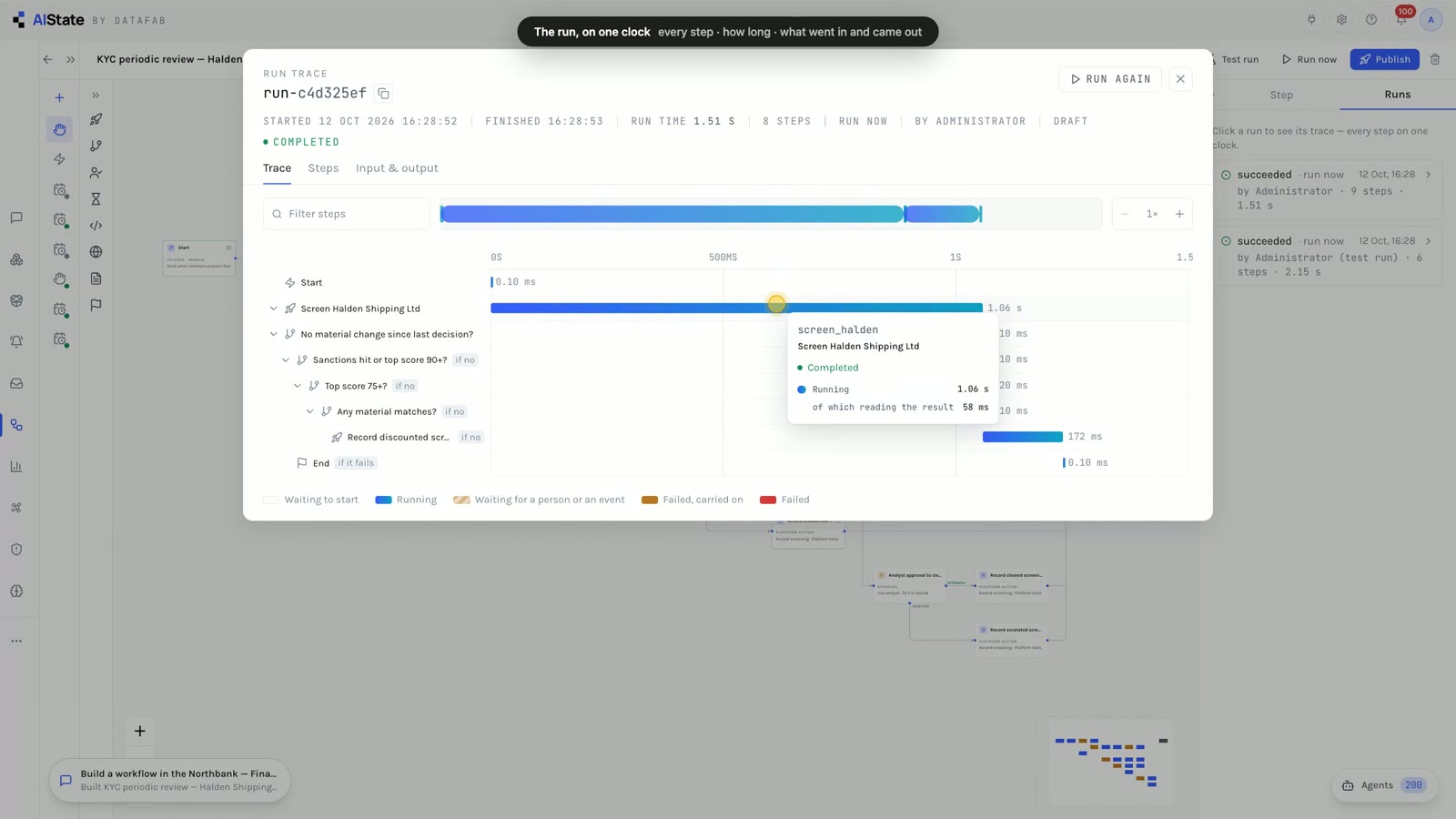Select the hourglass wait node icon
This screenshot has height=819, width=1456.
pos(96,198)
